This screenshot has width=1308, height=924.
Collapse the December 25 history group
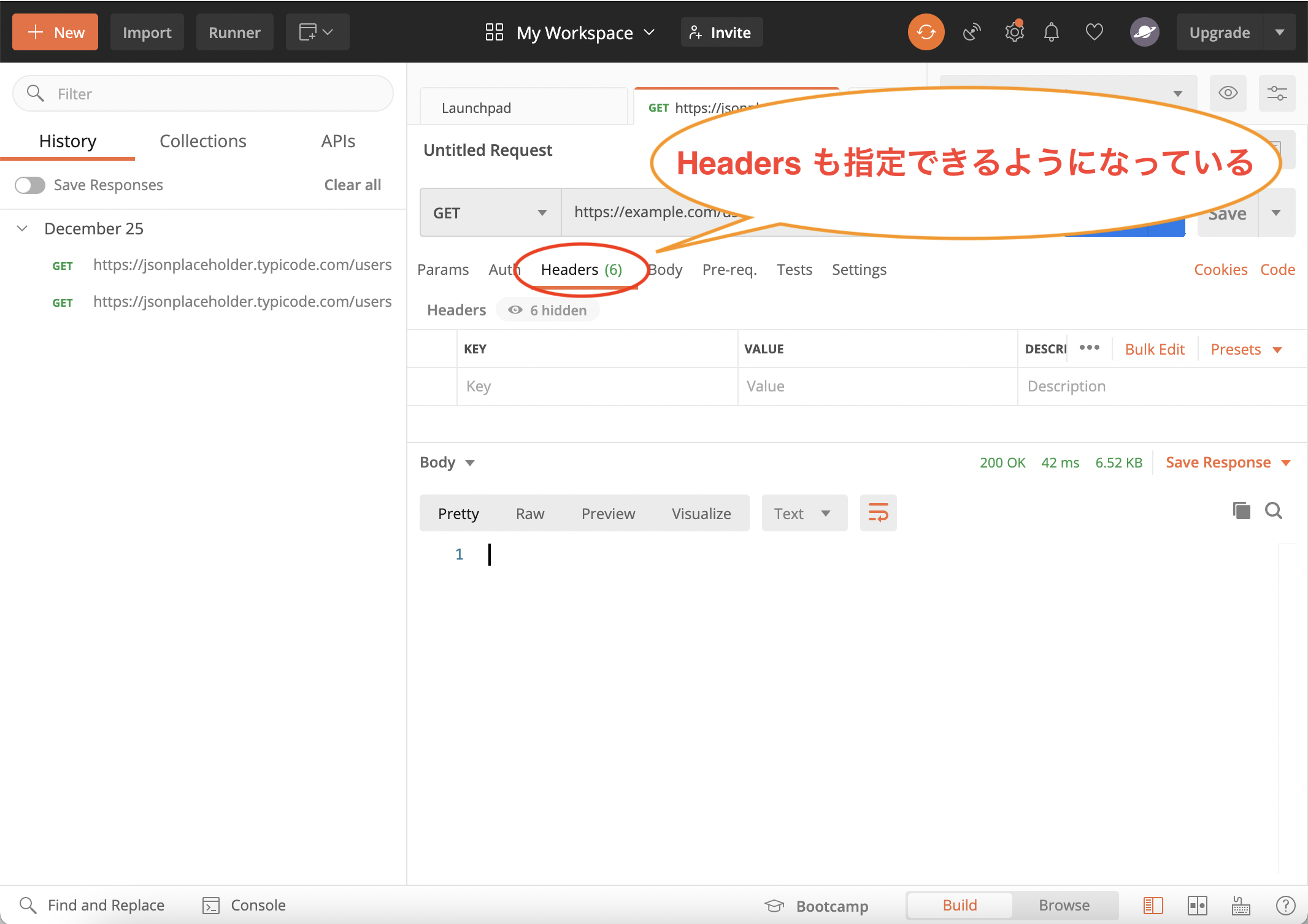click(x=22, y=228)
